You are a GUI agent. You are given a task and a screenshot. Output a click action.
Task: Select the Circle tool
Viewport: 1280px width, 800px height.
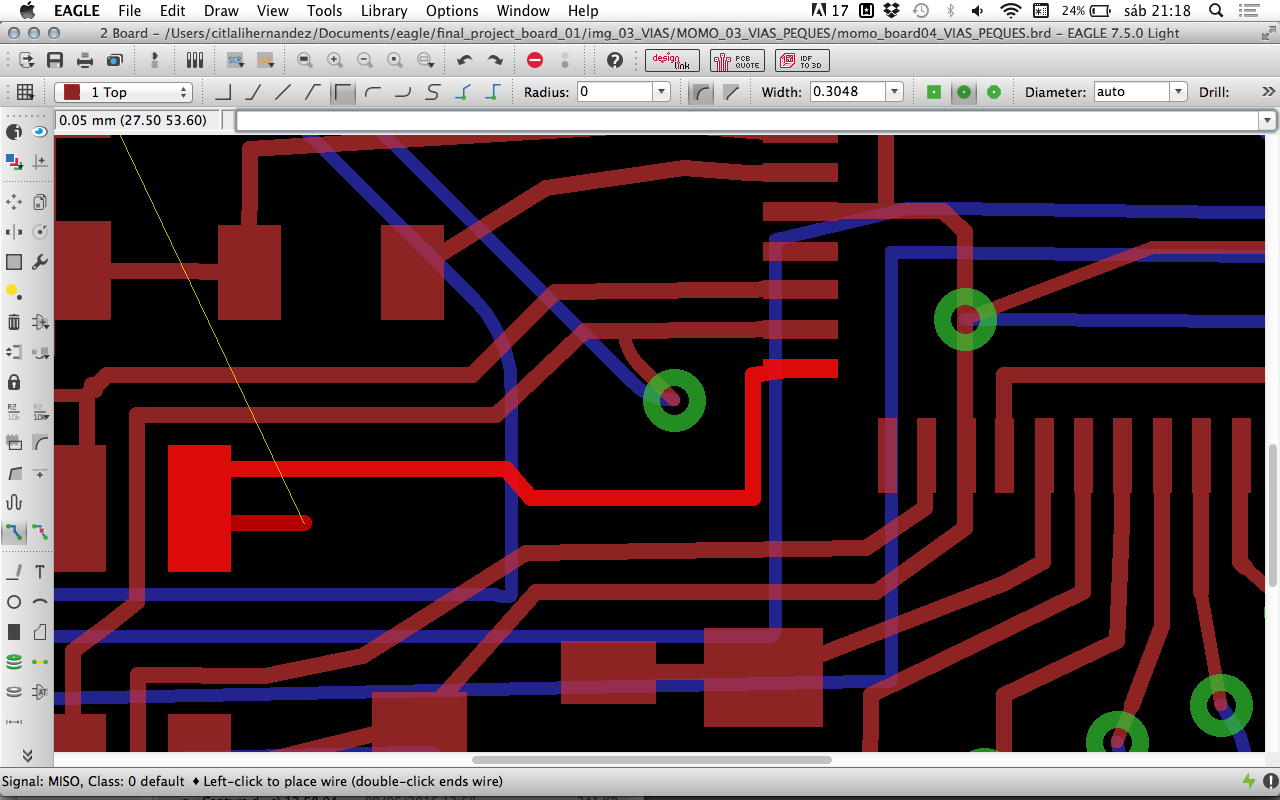14,602
